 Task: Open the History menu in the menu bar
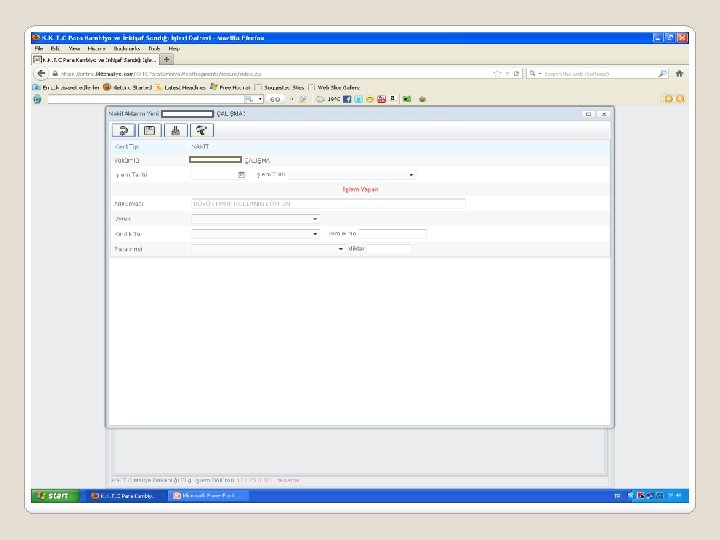point(96,49)
